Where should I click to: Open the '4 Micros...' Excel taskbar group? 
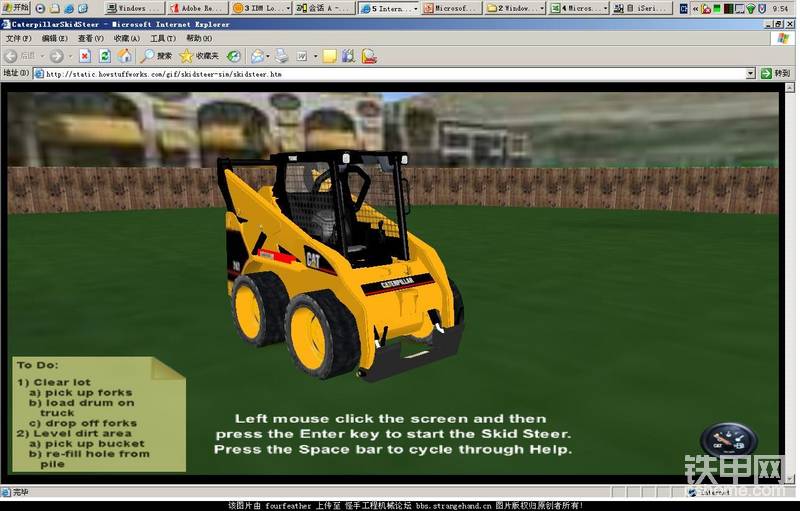pos(579,8)
